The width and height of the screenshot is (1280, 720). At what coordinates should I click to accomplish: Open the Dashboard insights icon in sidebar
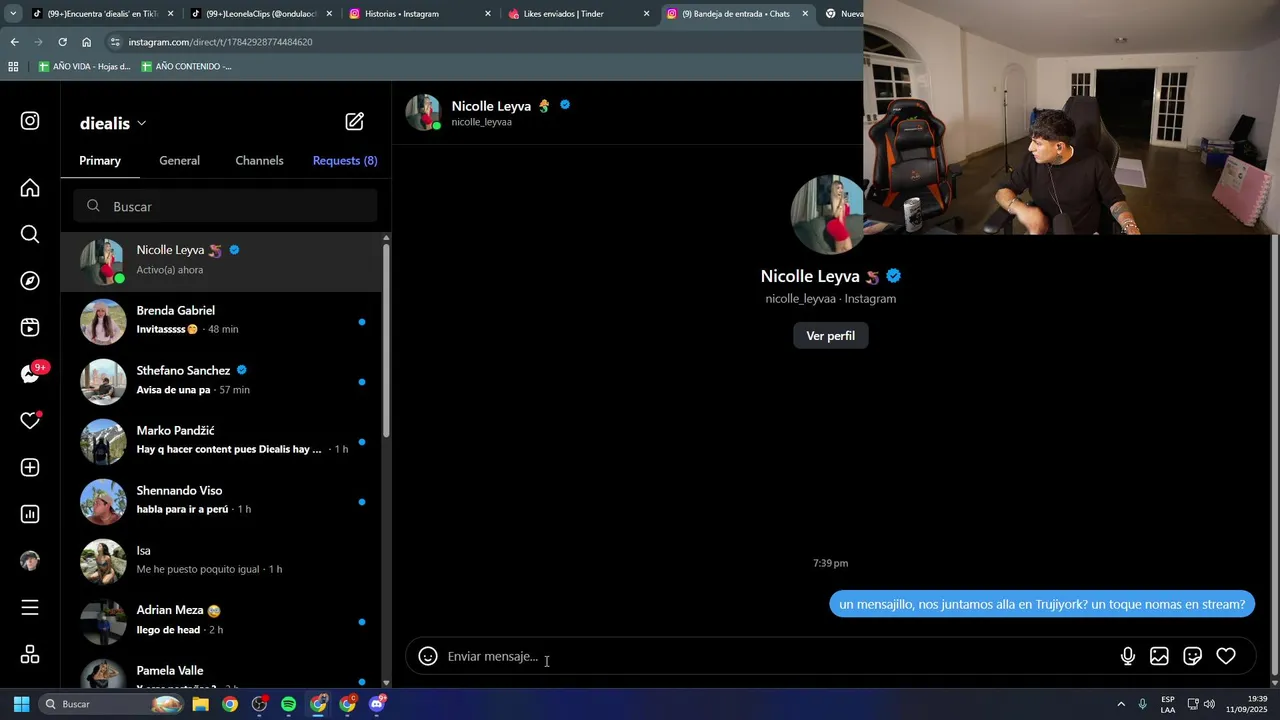click(30, 514)
